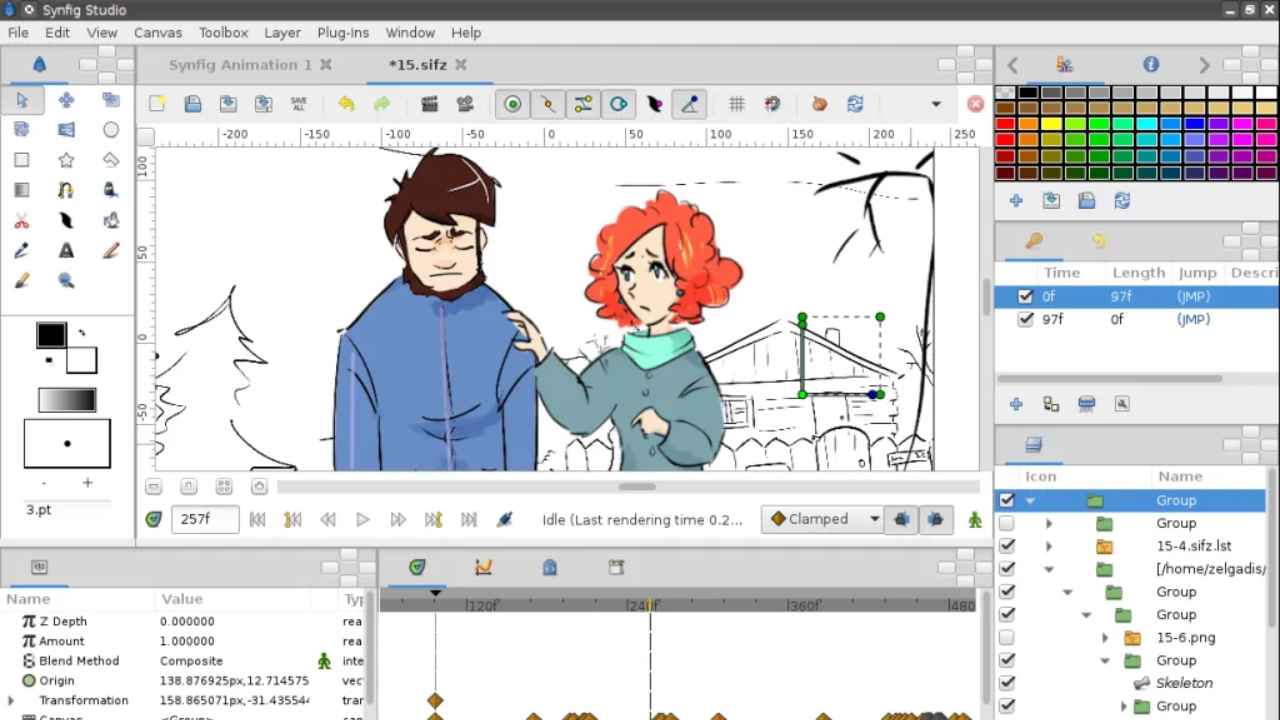Toggle tangent handles display button
Image resolution: width=1280 pixels, height=720 pixels.
point(583,104)
